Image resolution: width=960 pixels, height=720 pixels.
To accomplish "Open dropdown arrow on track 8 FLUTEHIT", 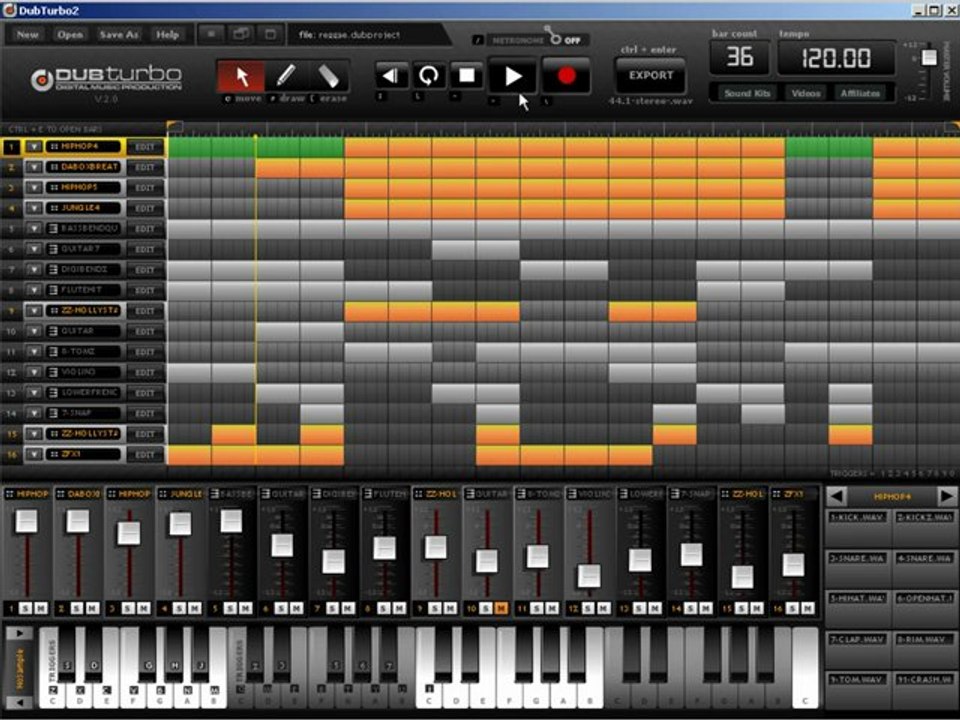I will click(34, 290).
